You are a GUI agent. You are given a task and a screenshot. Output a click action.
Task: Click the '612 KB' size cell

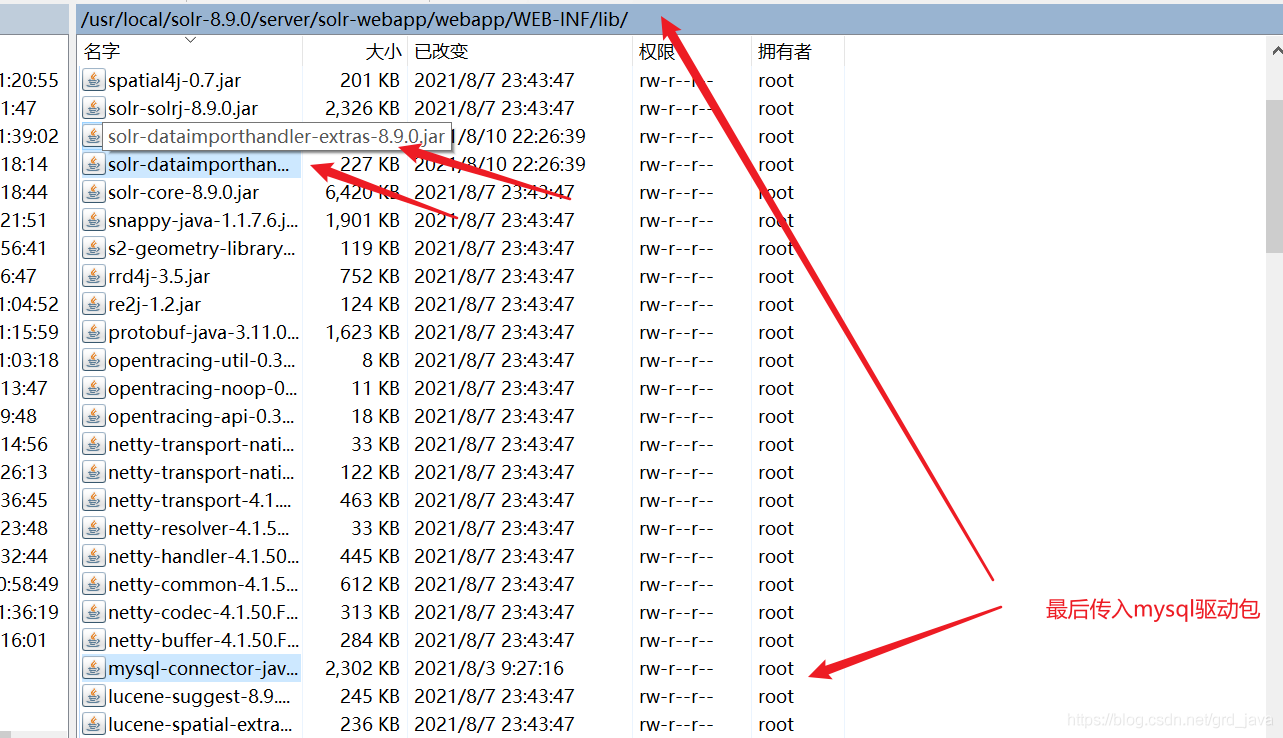(370, 584)
